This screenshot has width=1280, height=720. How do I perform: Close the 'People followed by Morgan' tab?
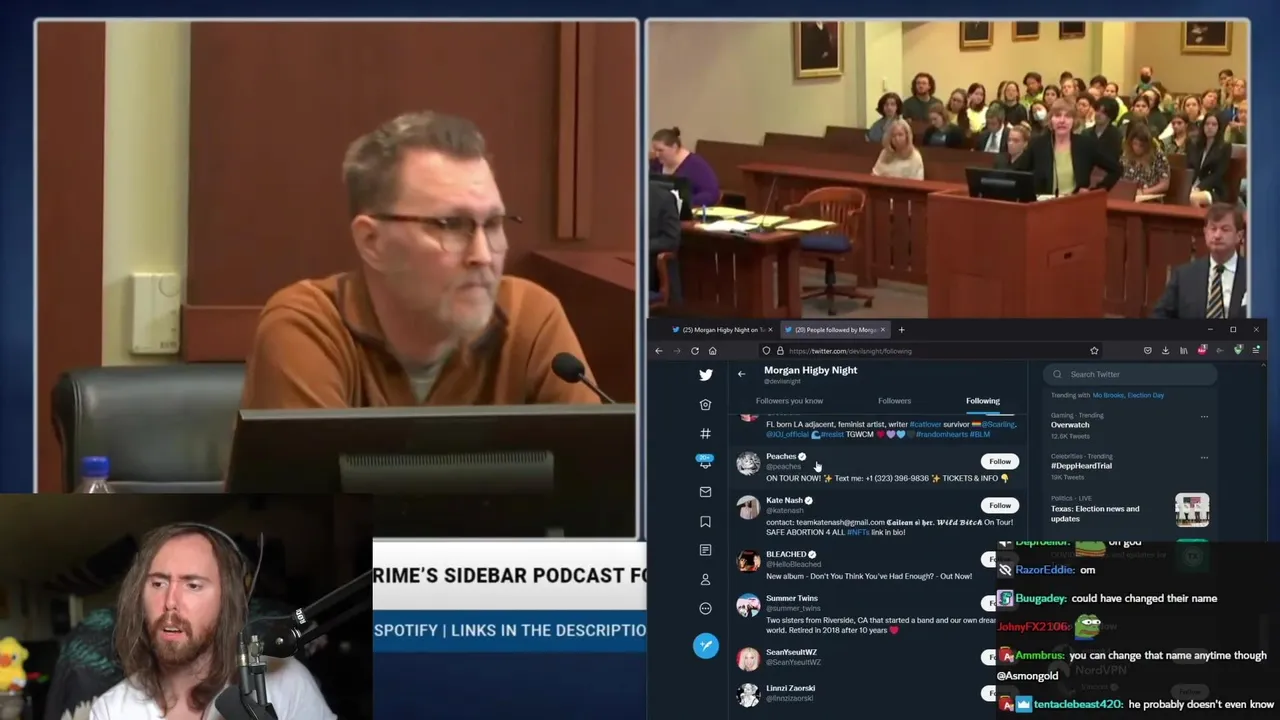click(882, 330)
